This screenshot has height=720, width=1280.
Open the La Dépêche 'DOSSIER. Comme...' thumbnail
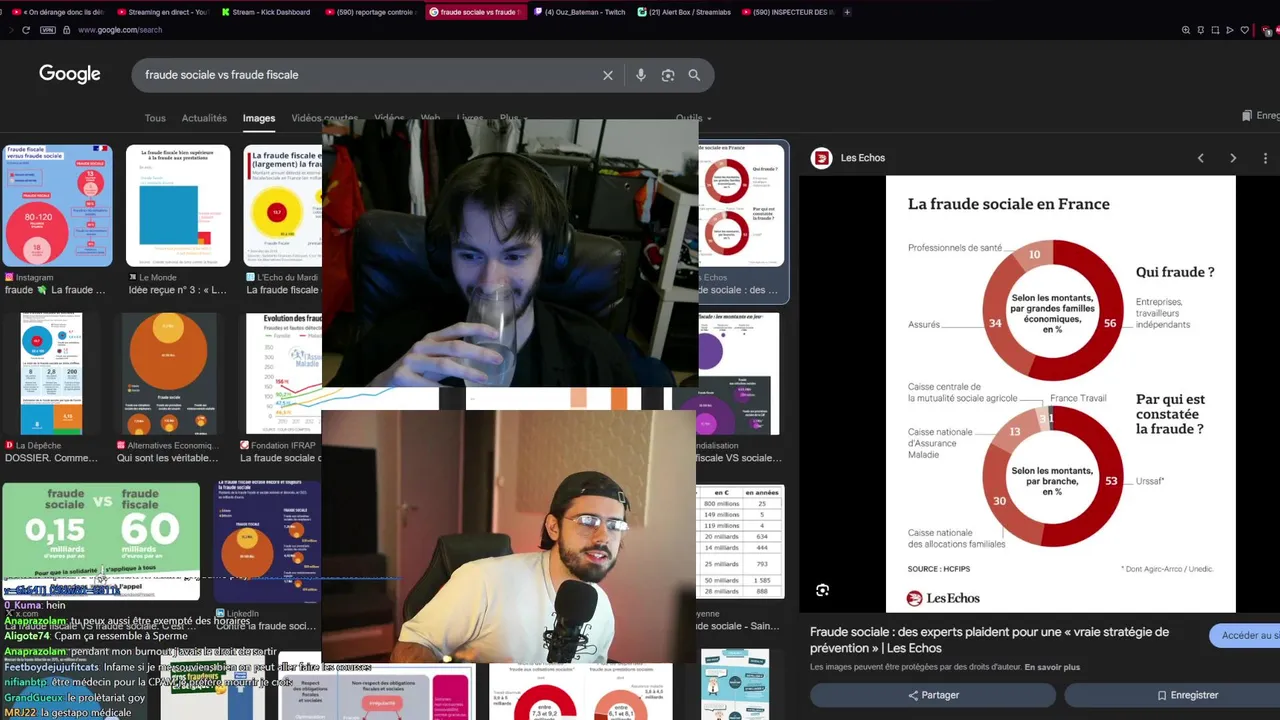tap(52, 373)
